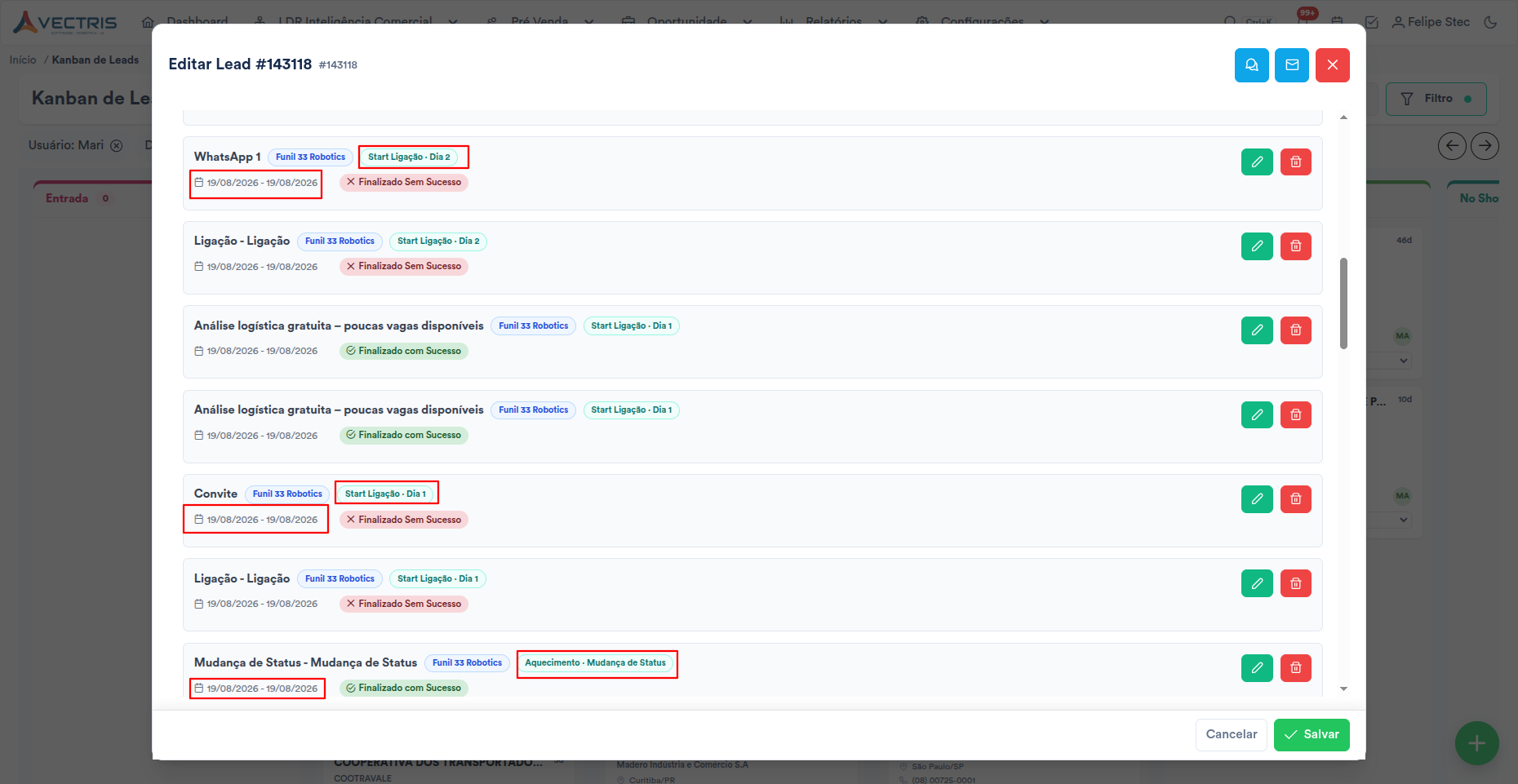This screenshot has height=784, width=1518.
Task: Click the Filtro button
Action: [x=1436, y=99]
